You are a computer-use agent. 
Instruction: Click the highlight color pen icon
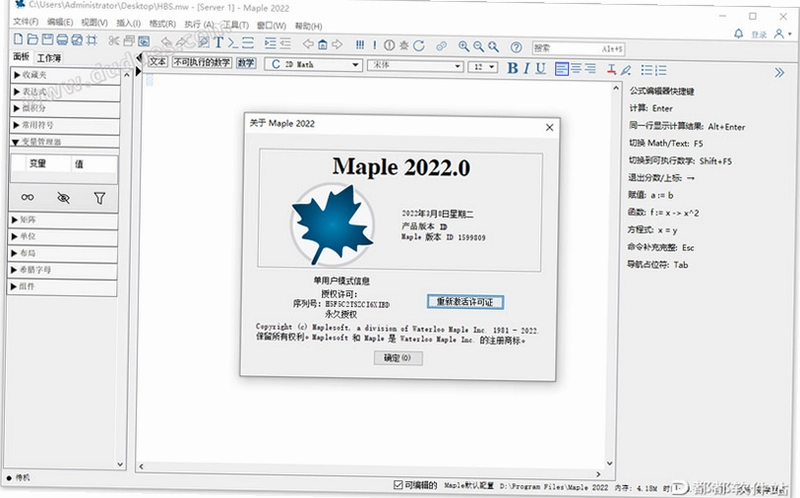coord(626,70)
